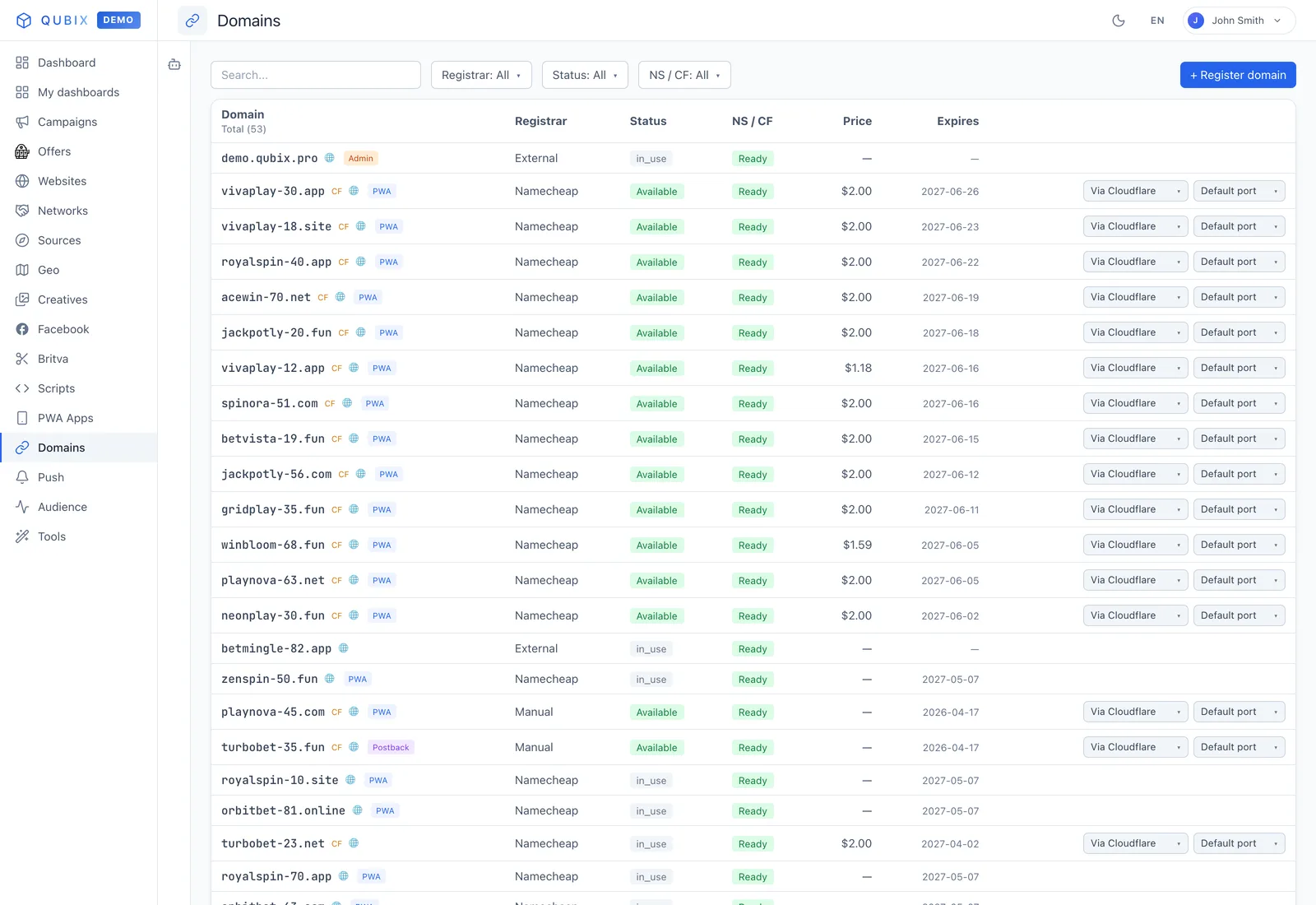Click the Price column header

click(857, 121)
